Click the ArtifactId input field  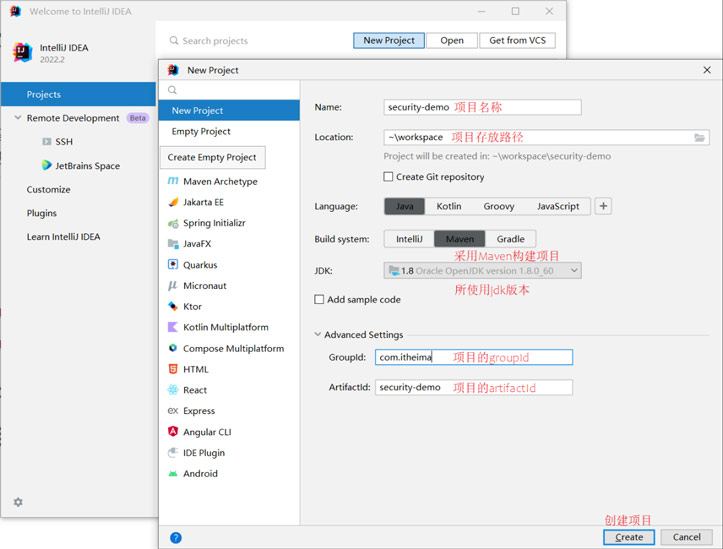coord(474,387)
